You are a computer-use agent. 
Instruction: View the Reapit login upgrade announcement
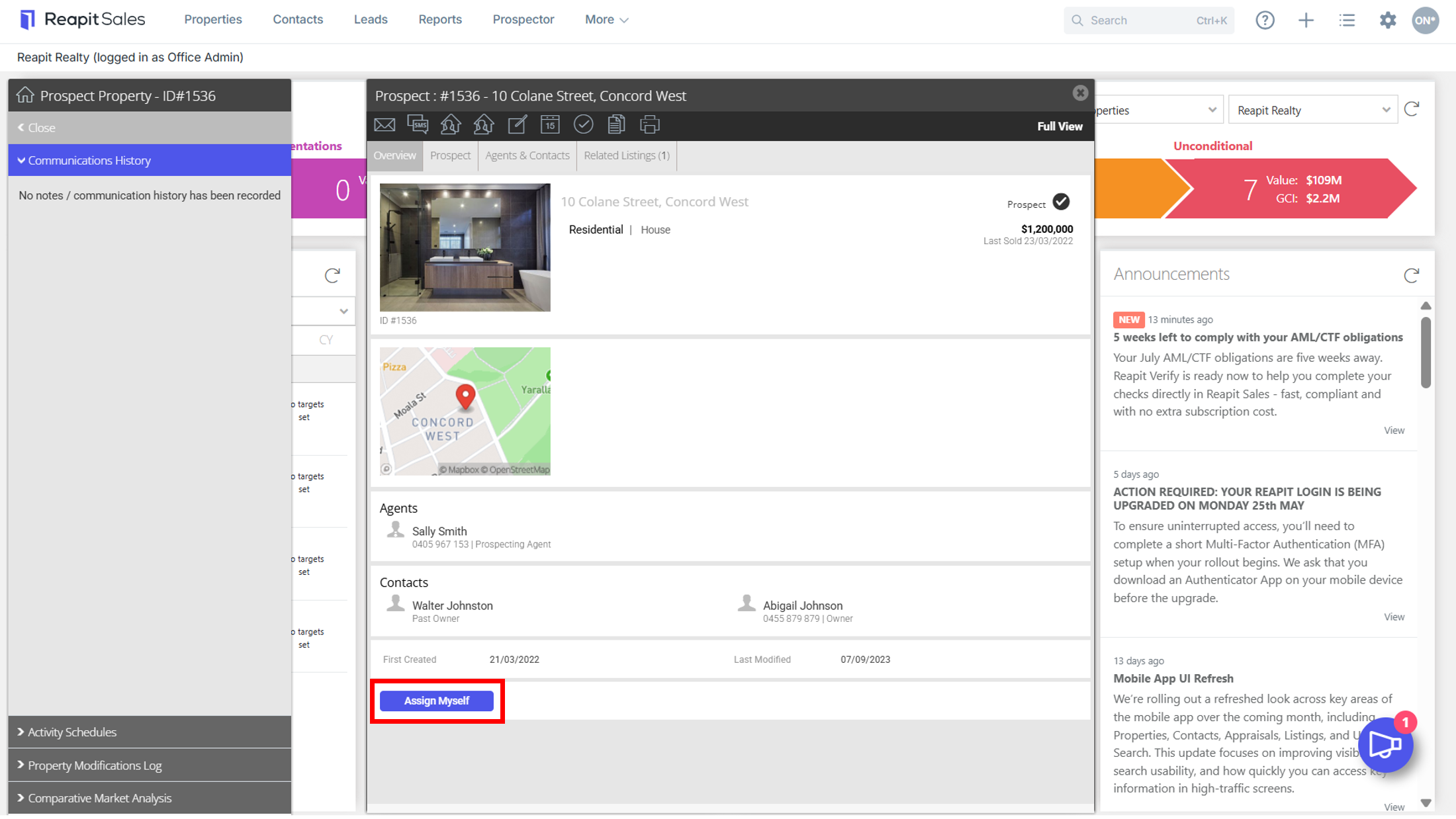pos(1394,617)
